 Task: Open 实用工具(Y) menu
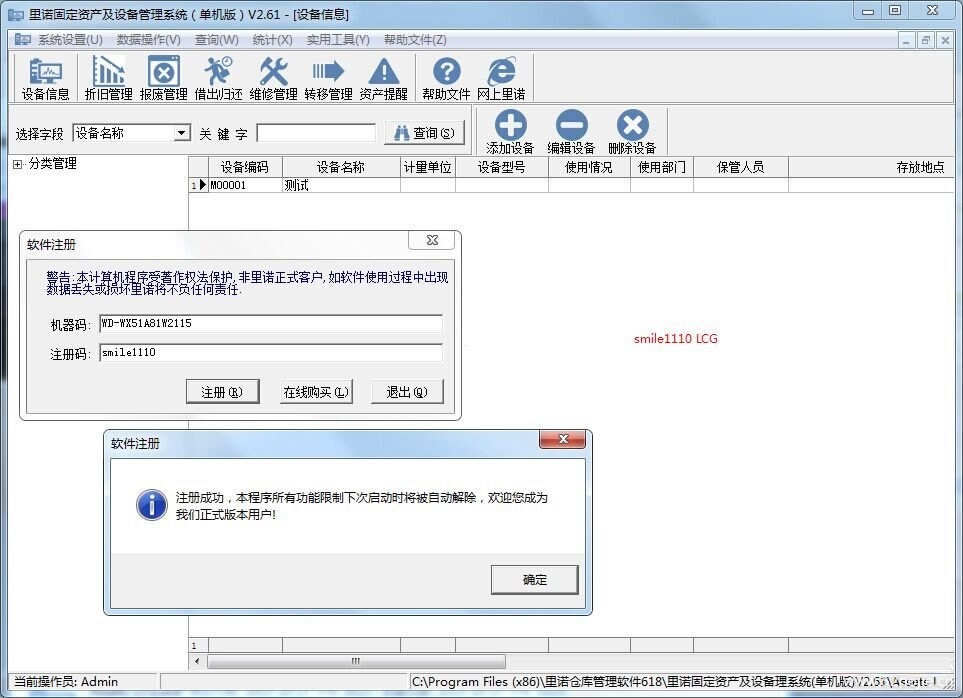click(x=338, y=40)
